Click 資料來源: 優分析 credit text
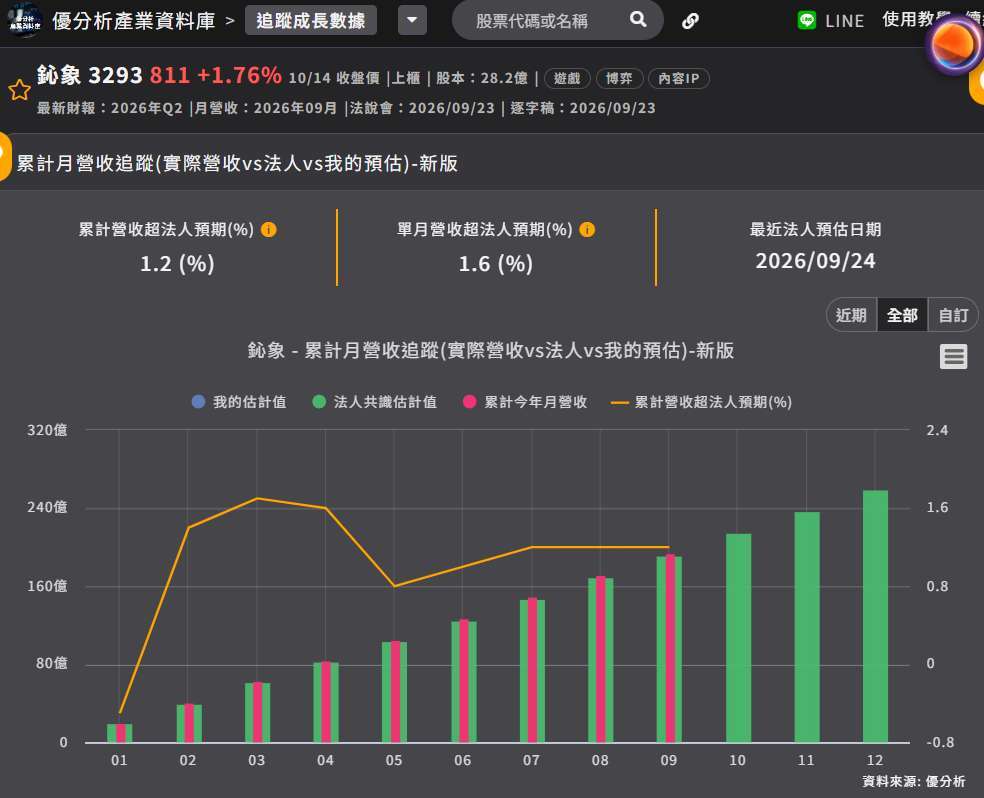The width and height of the screenshot is (984, 798). click(x=914, y=781)
